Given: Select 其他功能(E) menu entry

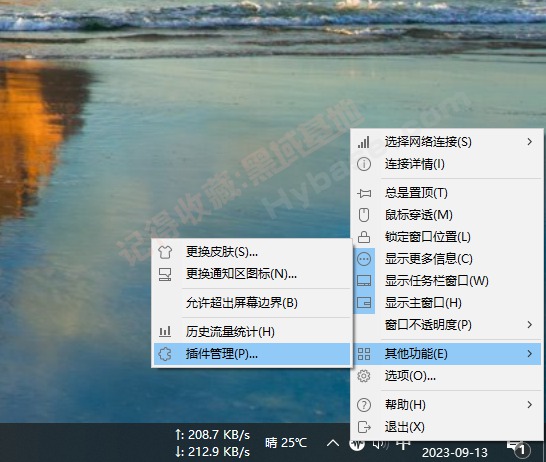Looking at the screenshot, I should tap(447, 354).
